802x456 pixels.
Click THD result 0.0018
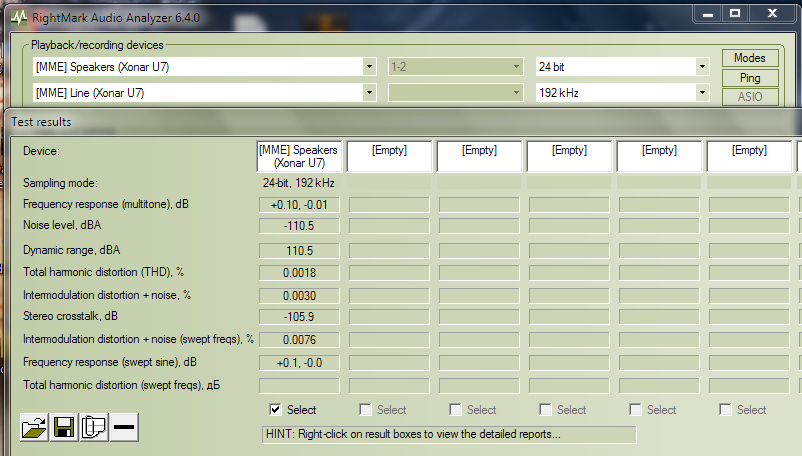(299, 272)
